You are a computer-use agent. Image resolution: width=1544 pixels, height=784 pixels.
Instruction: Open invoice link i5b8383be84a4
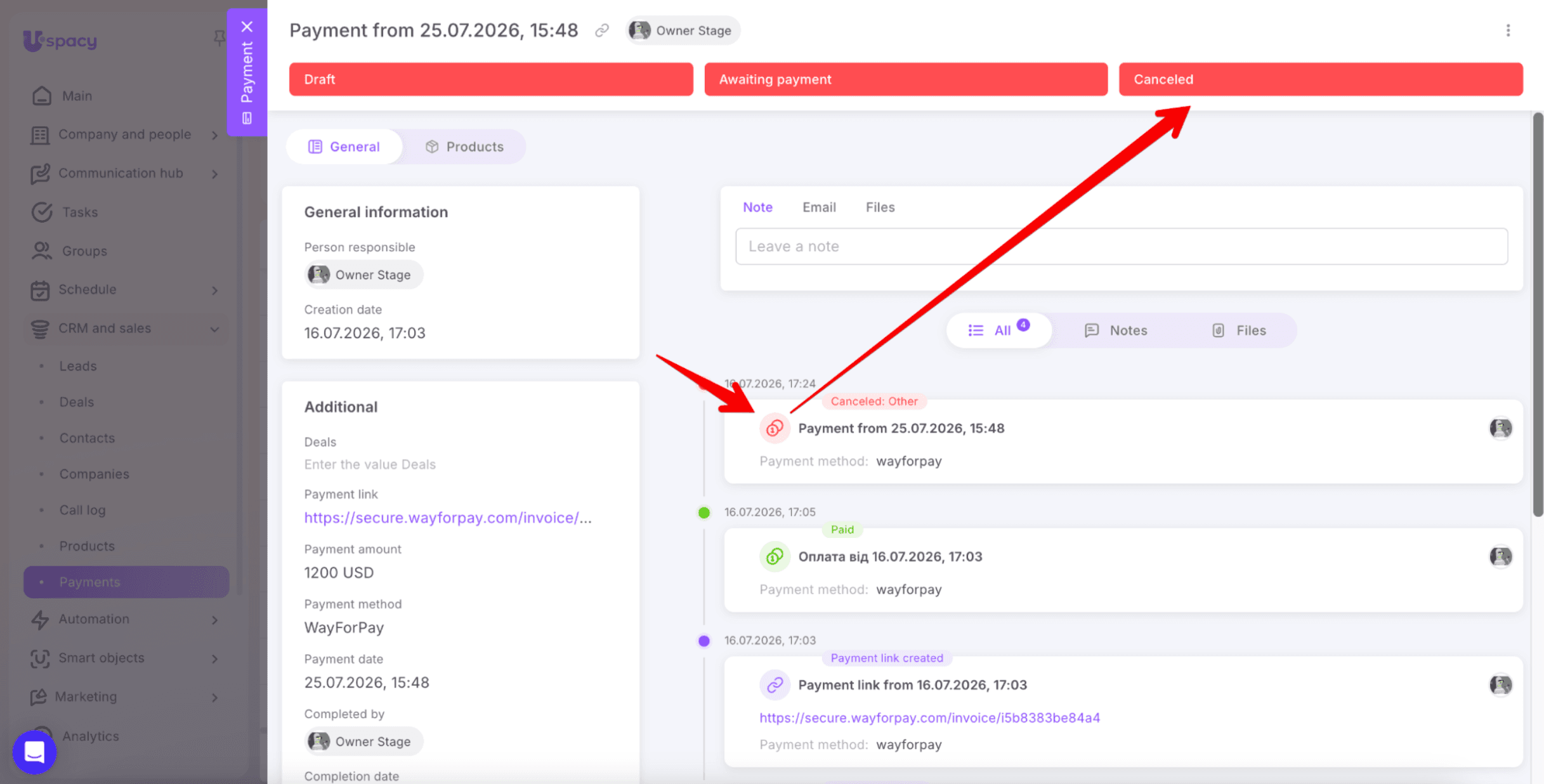[x=930, y=717]
